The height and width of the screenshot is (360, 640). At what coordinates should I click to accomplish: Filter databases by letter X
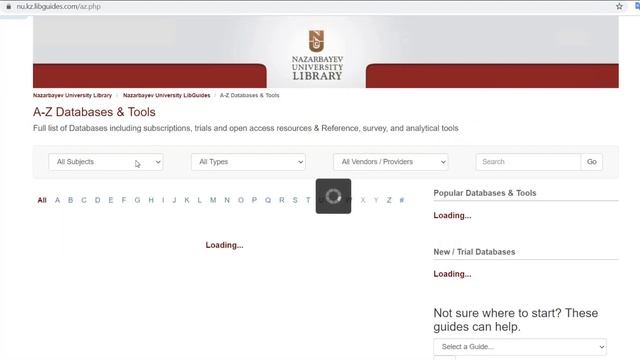pos(363,200)
